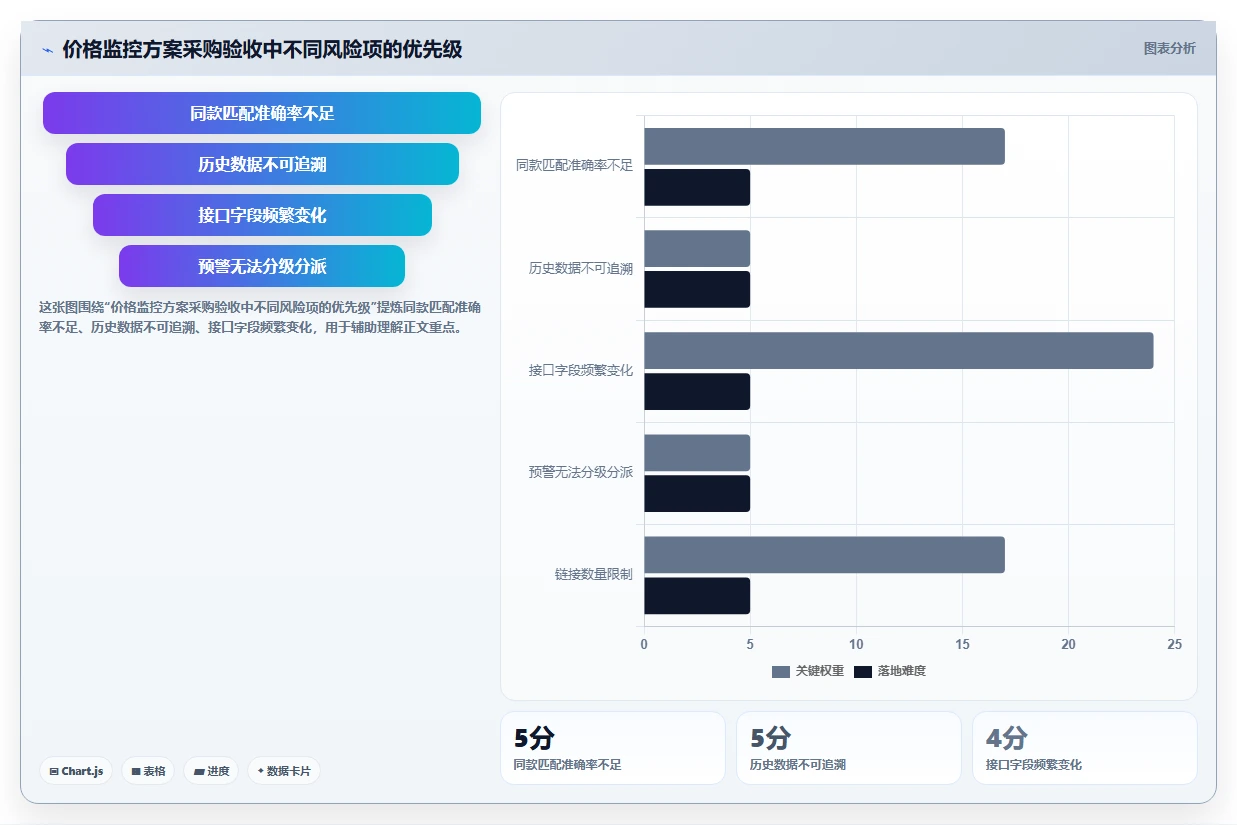Viewport: 1237px width, 825px height.
Task: Select the 预警无法分级分派 funnel bar
Action: pyautogui.click(x=262, y=266)
